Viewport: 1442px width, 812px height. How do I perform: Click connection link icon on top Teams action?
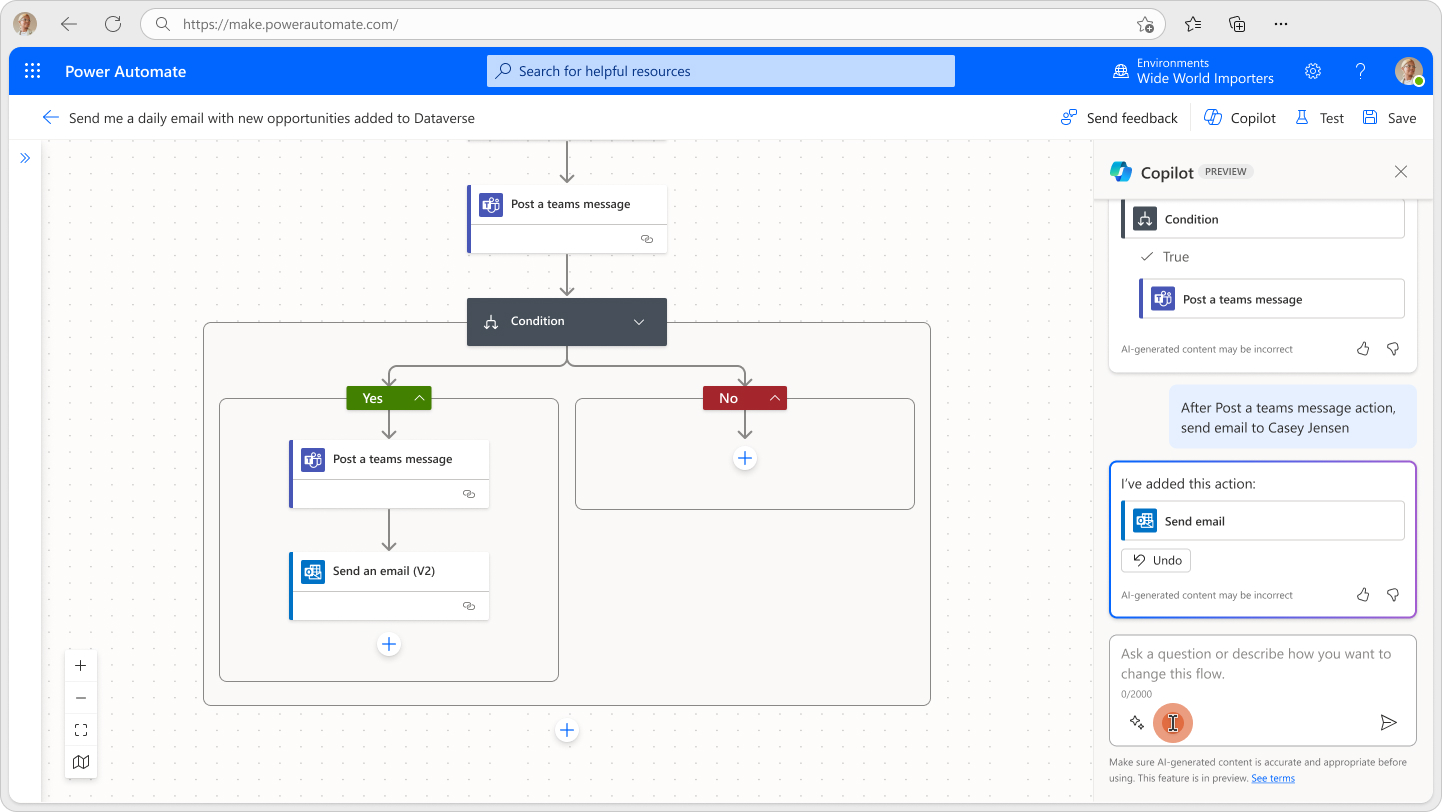pyautogui.click(x=647, y=239)
